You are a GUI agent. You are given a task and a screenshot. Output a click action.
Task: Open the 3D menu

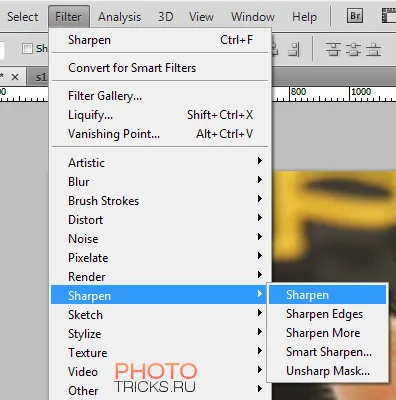point(166,17)
